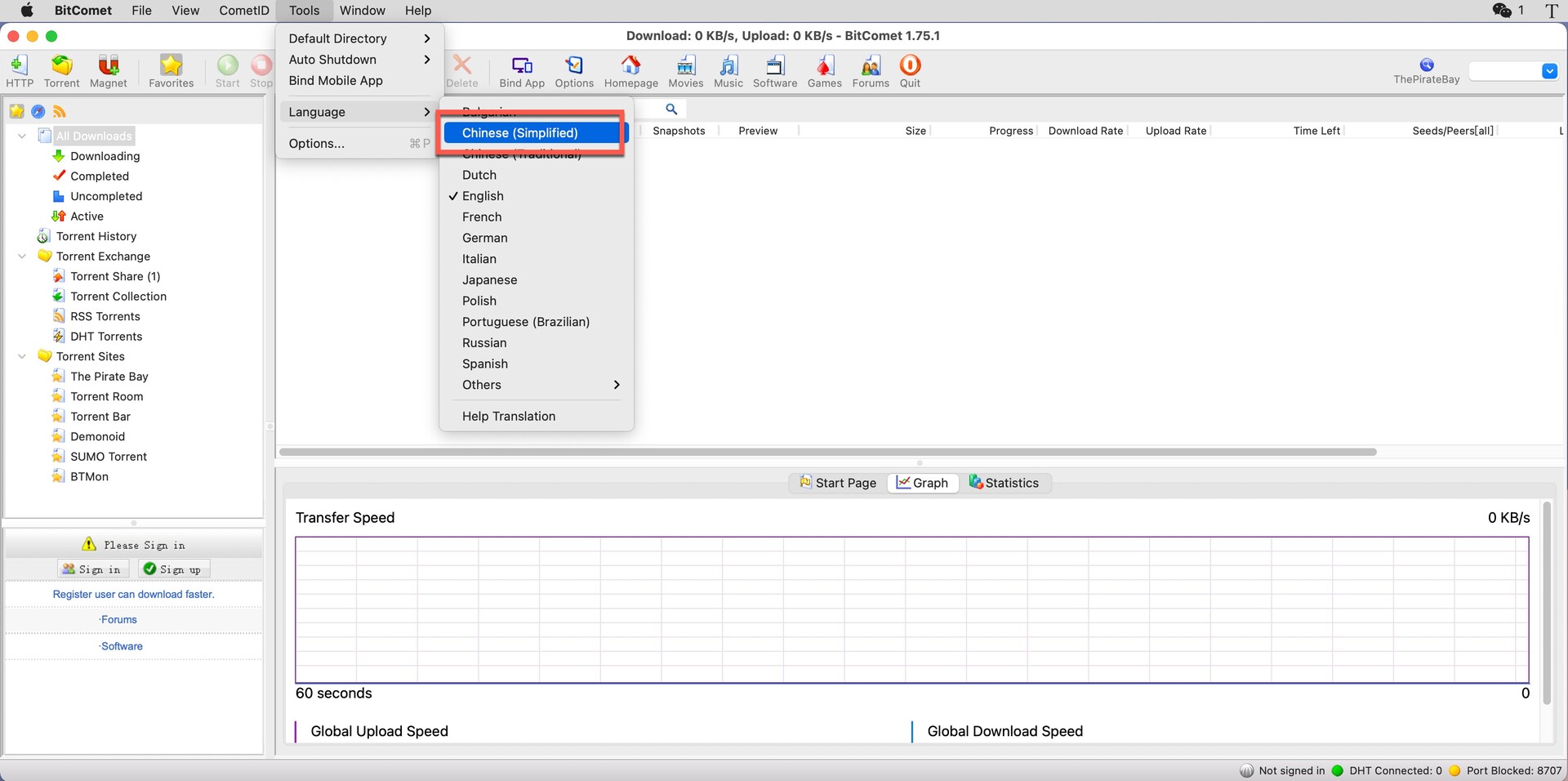Expand the Auto Shutdown submenu

point(359,60)
